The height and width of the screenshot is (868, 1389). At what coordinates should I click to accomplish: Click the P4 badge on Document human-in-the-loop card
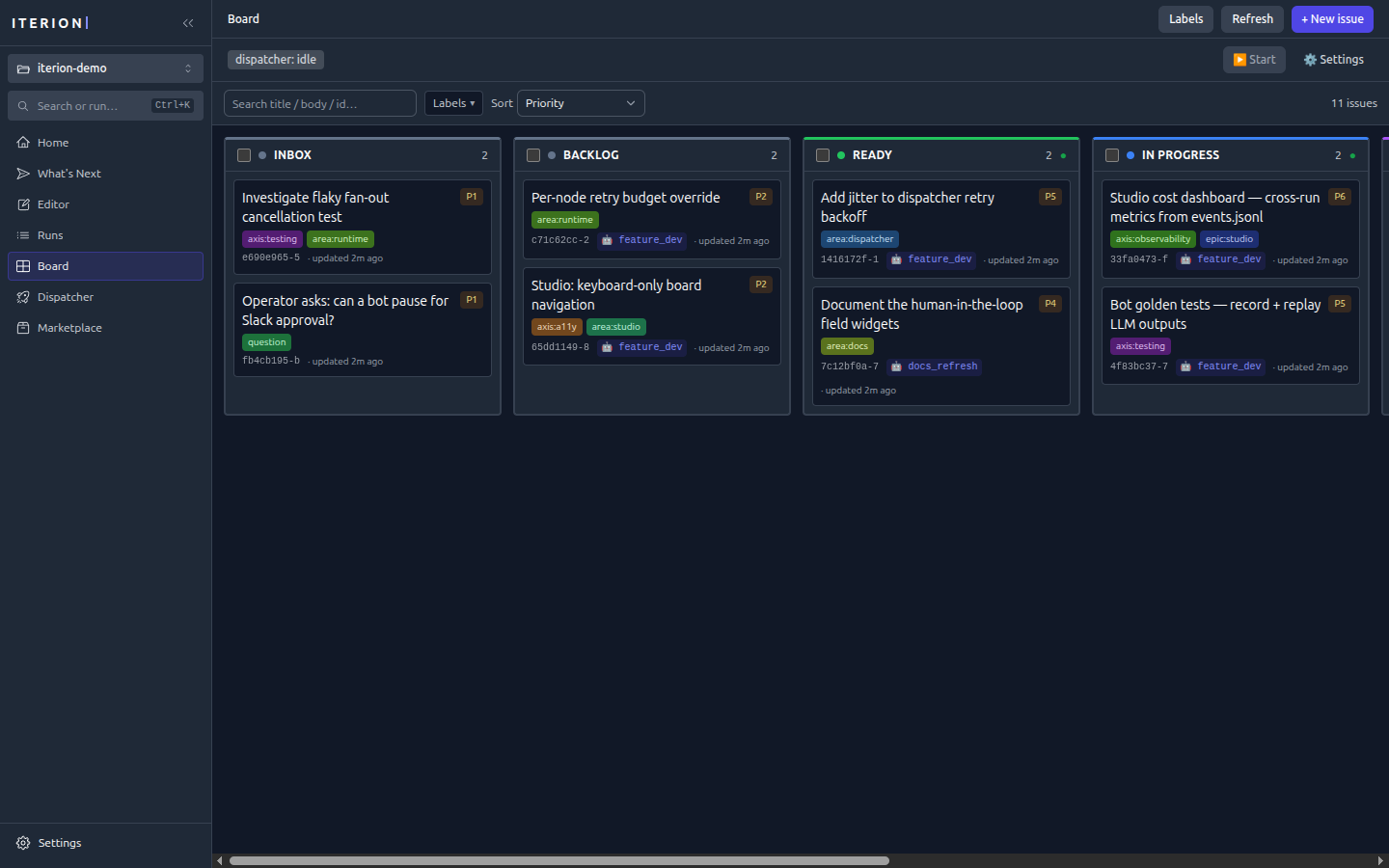[1050, 304]
